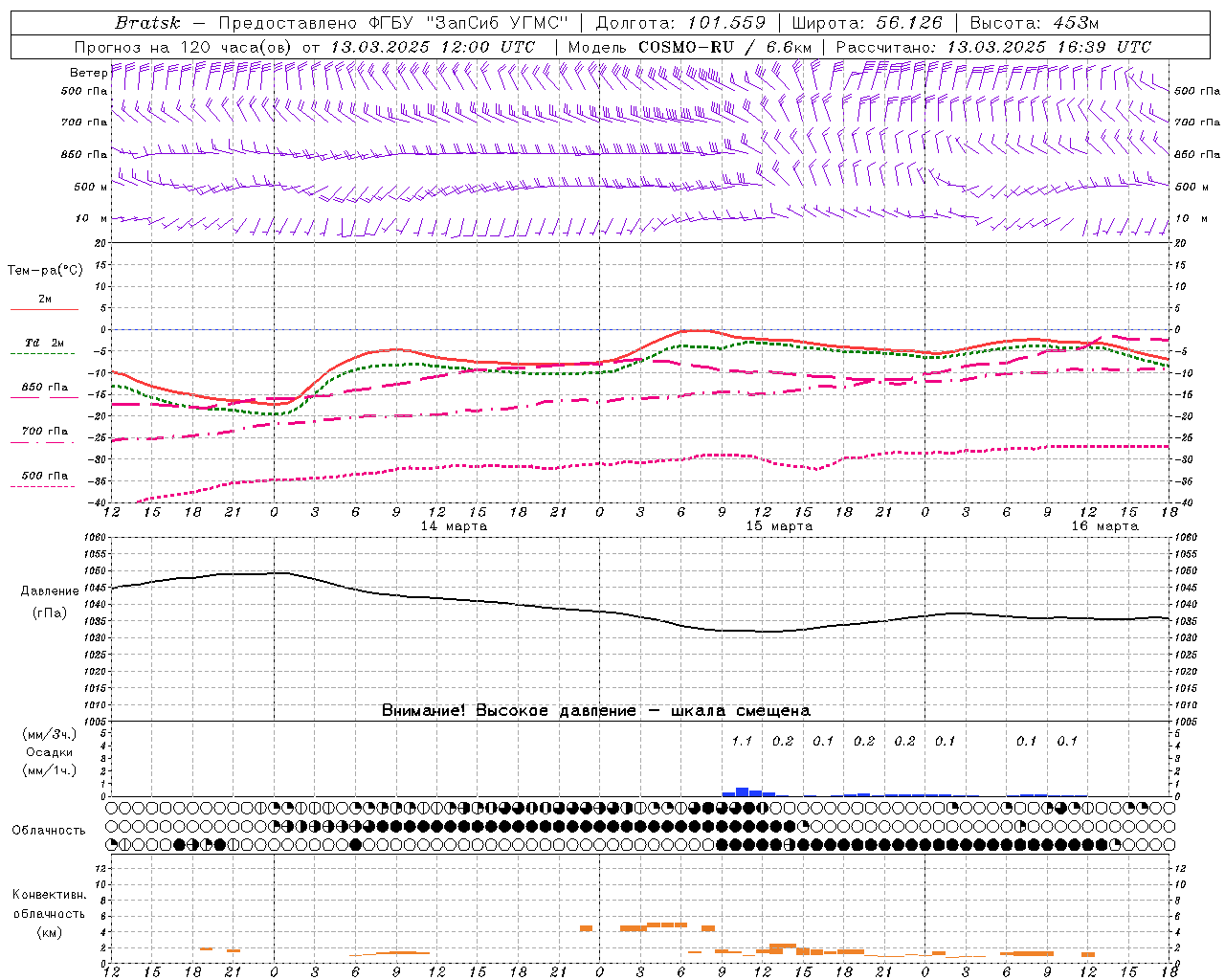Click the Конвективн. panel label

(49, 895)
